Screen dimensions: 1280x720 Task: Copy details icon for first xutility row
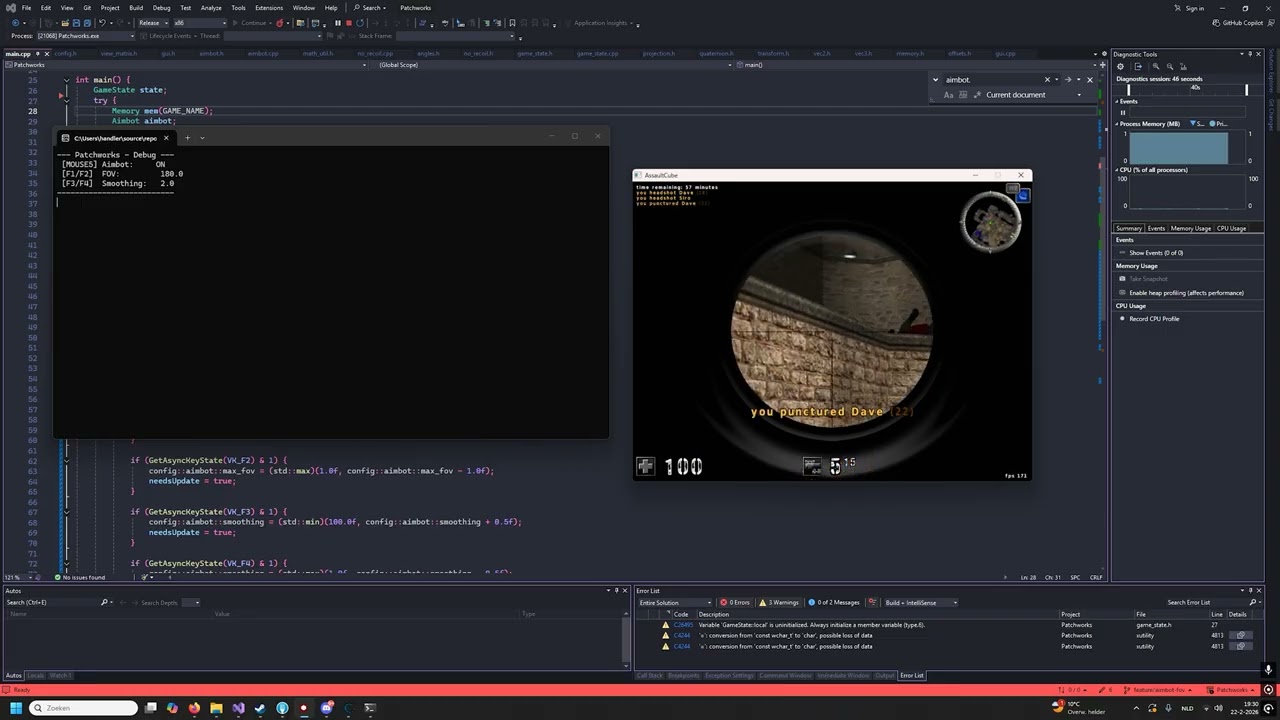[x=1241, y=635]
